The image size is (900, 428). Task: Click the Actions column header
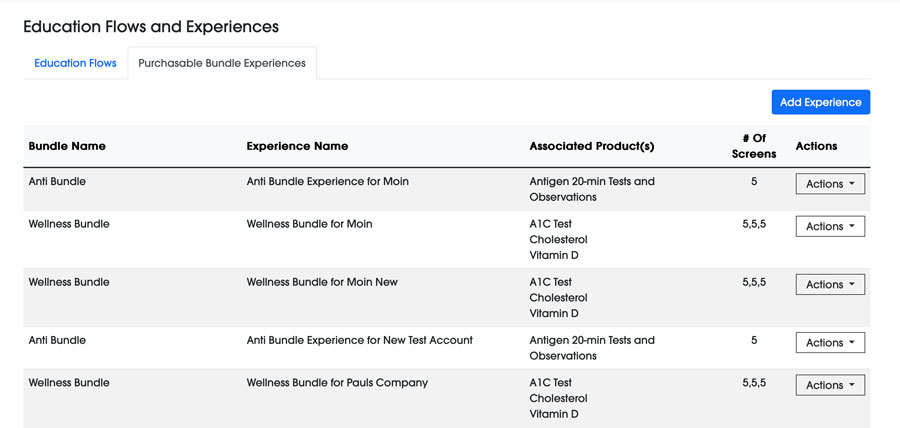816,146
